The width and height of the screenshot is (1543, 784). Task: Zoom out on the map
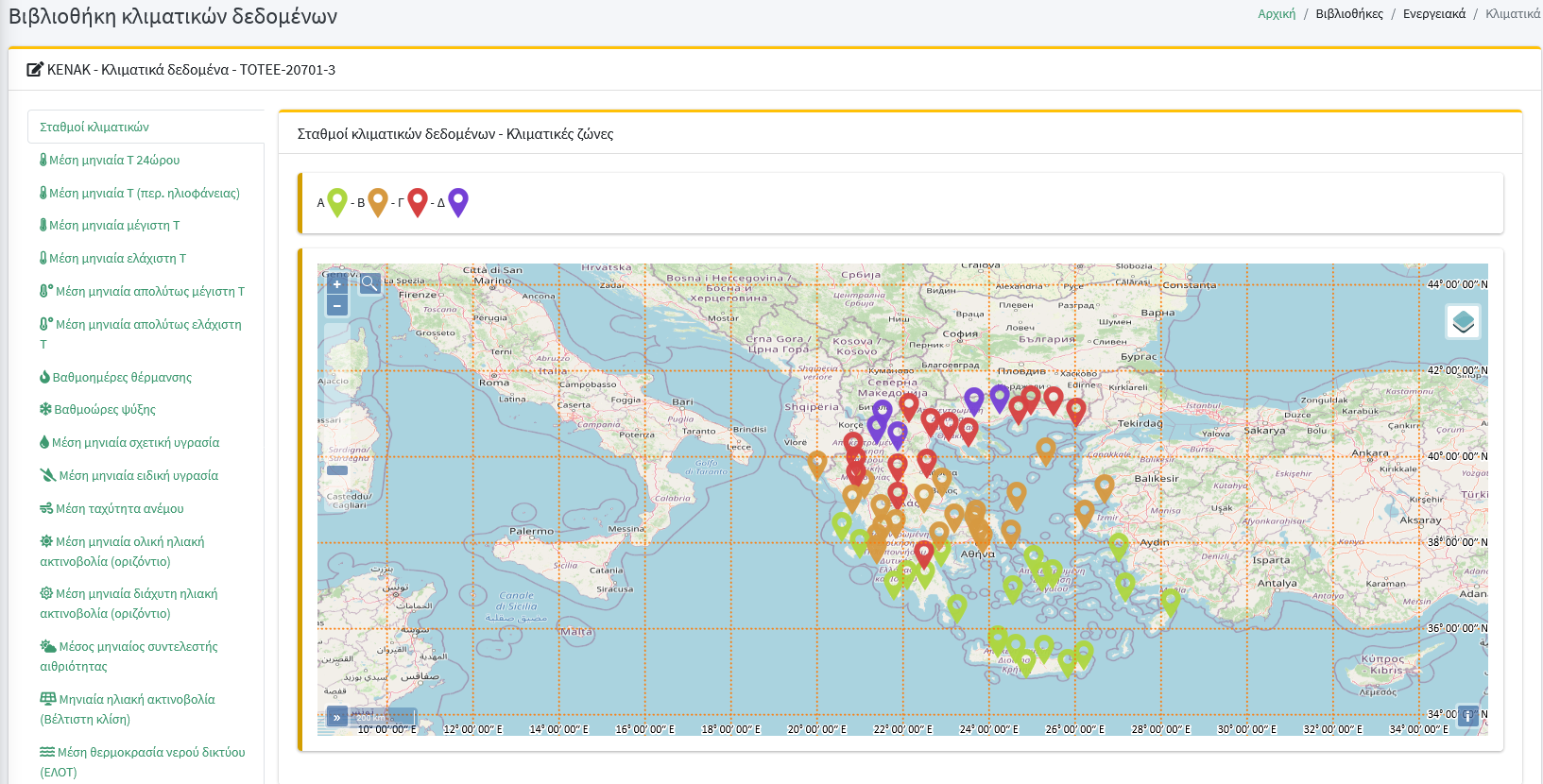337,306
